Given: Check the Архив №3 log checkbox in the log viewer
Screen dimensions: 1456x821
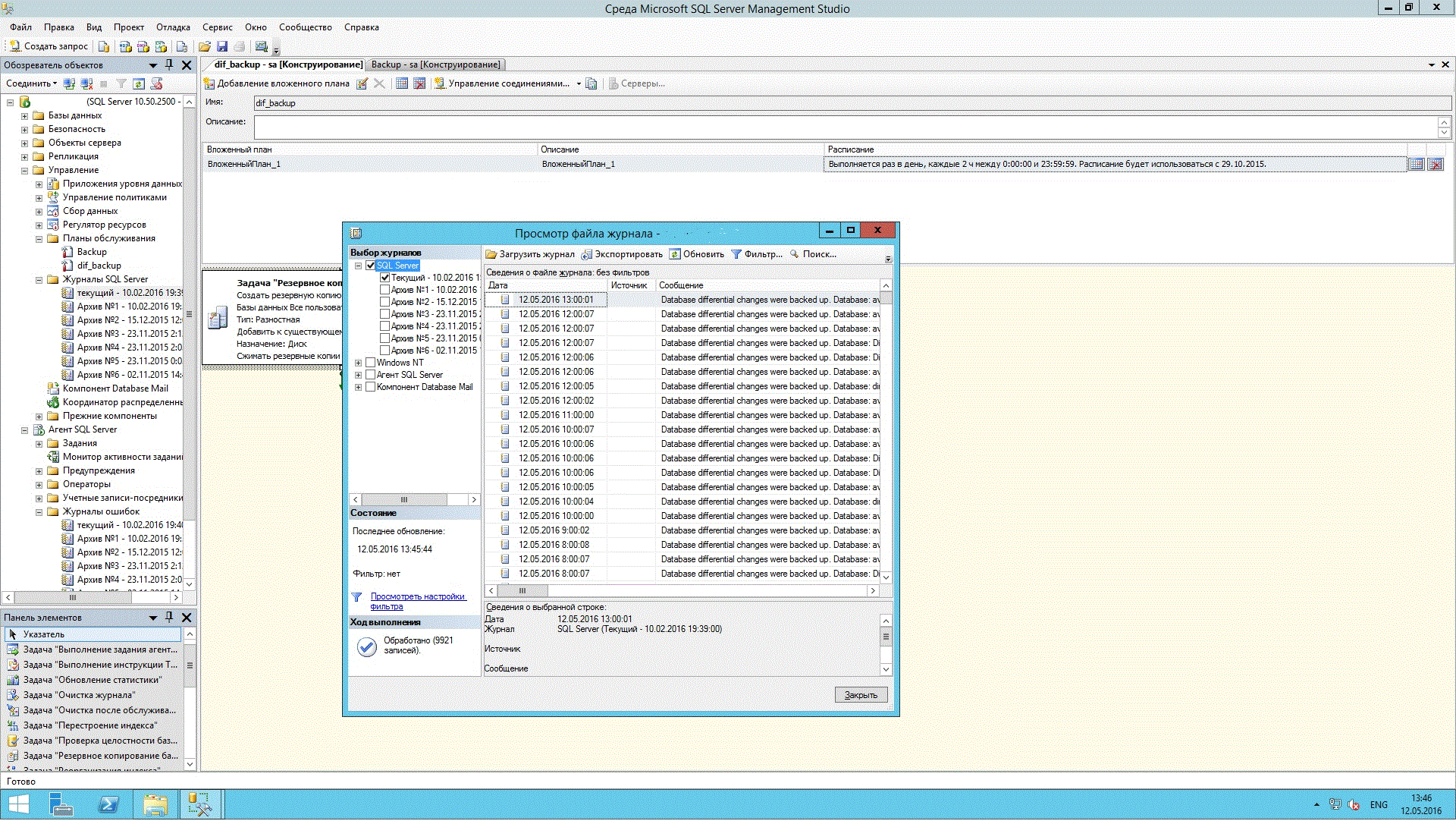Looking at the screenshot, I should point(385,314).
